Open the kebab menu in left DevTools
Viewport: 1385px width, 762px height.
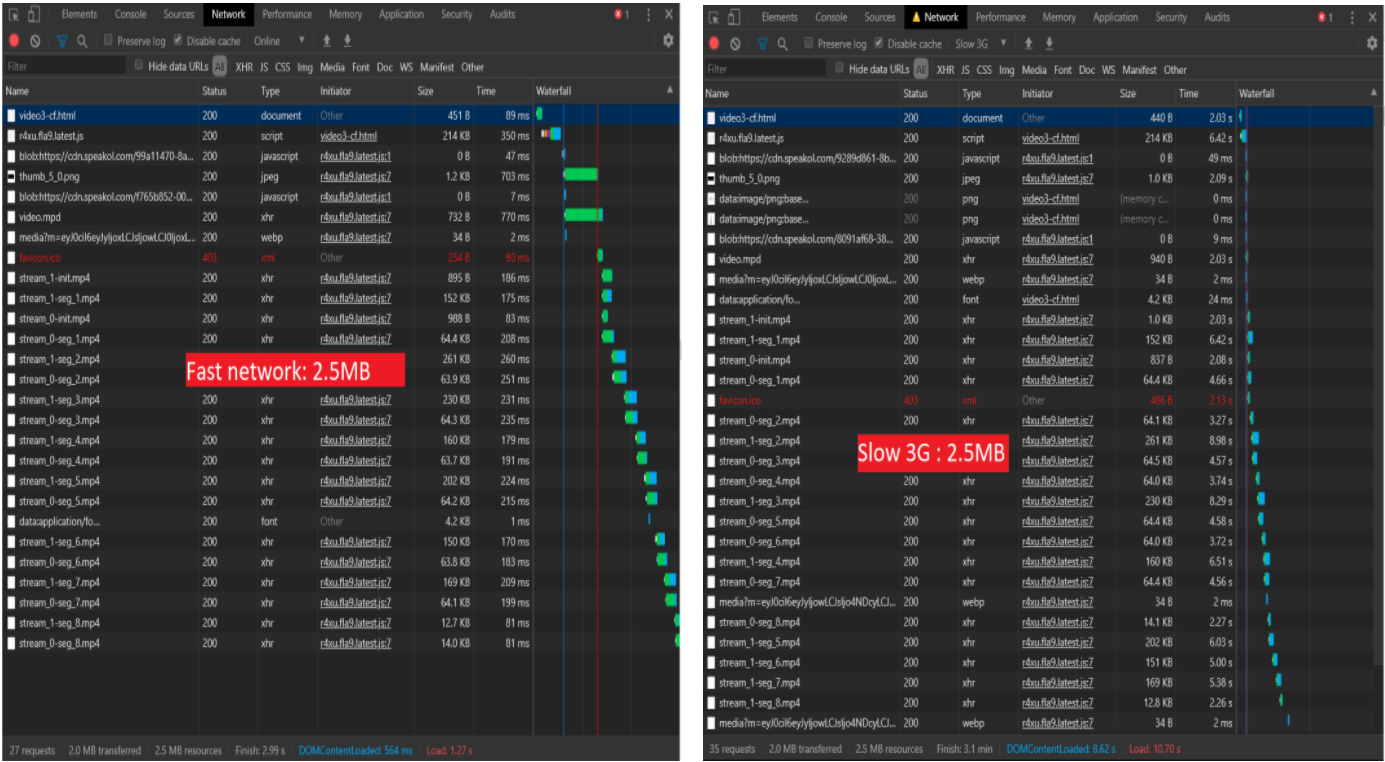[x=648, y=15]
